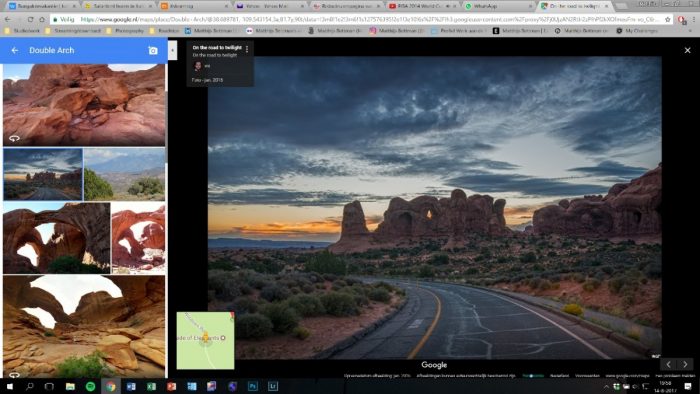Viewport: 700px width, 394px height.
Task: Close the photo viewer with the X
Action: click(688, 50)
